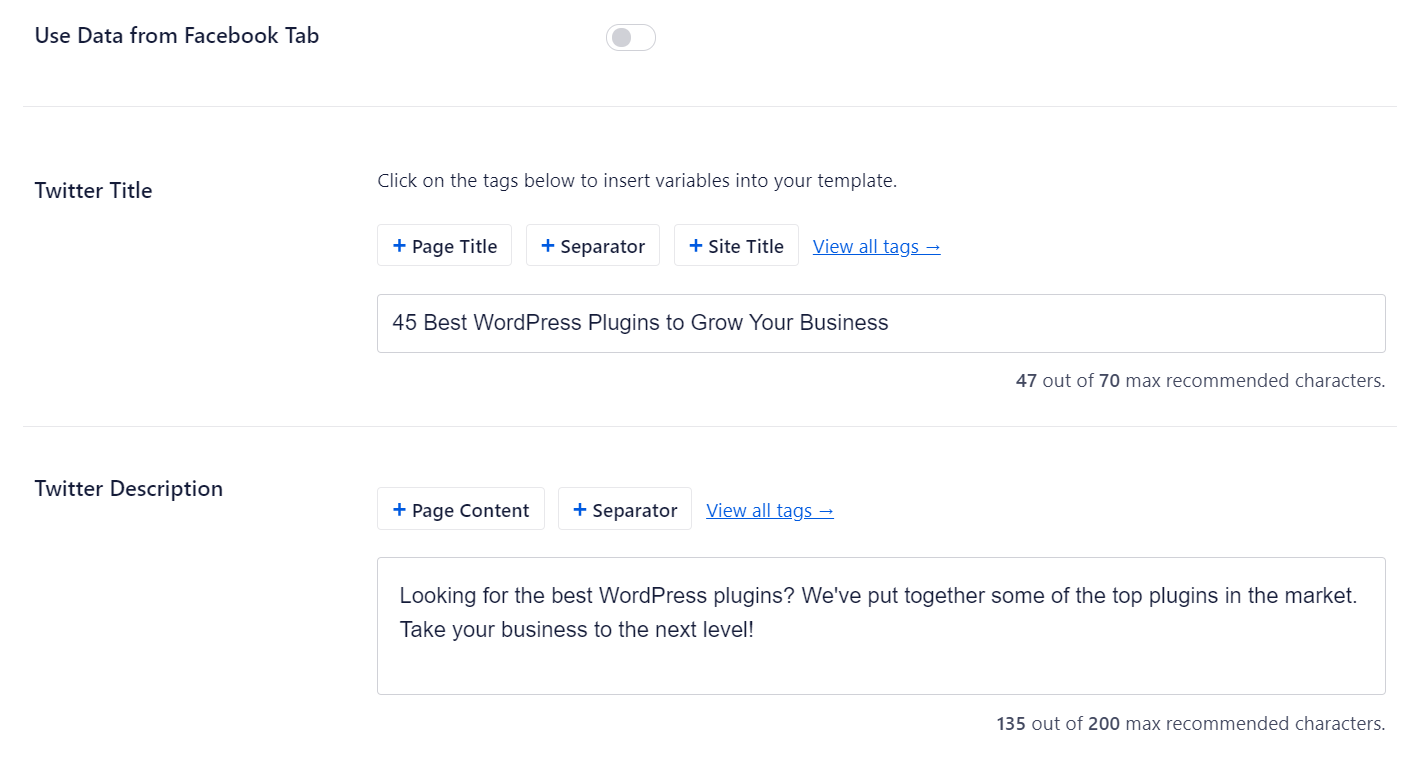This screenshot has width=1413, height=767.
Task: Click the arrow icon beside Twitter Description's View all tags
Action: (x=824, y=510)
